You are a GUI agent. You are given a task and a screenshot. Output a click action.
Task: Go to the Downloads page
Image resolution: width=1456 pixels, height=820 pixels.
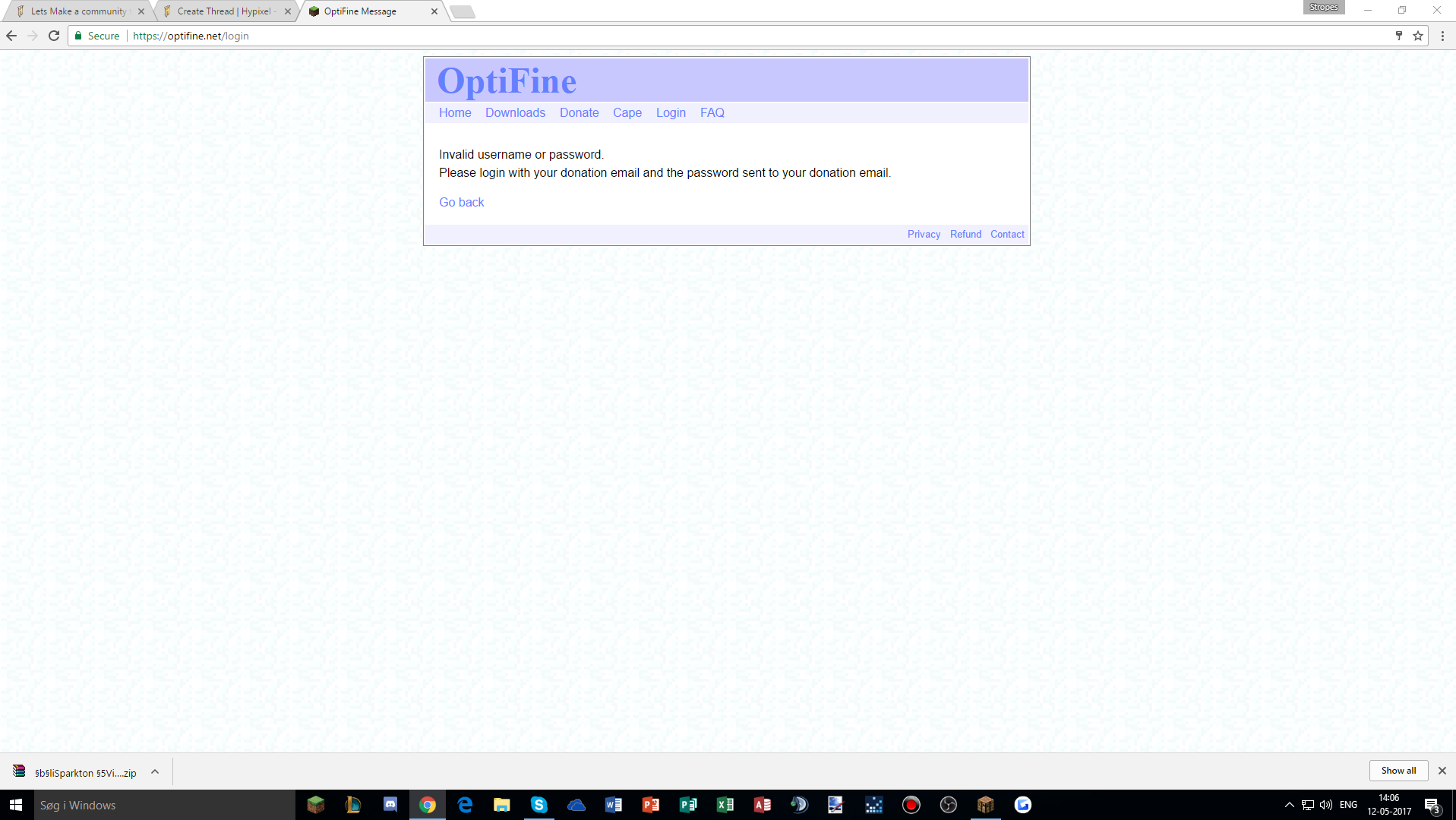click(x=515, y=113)
